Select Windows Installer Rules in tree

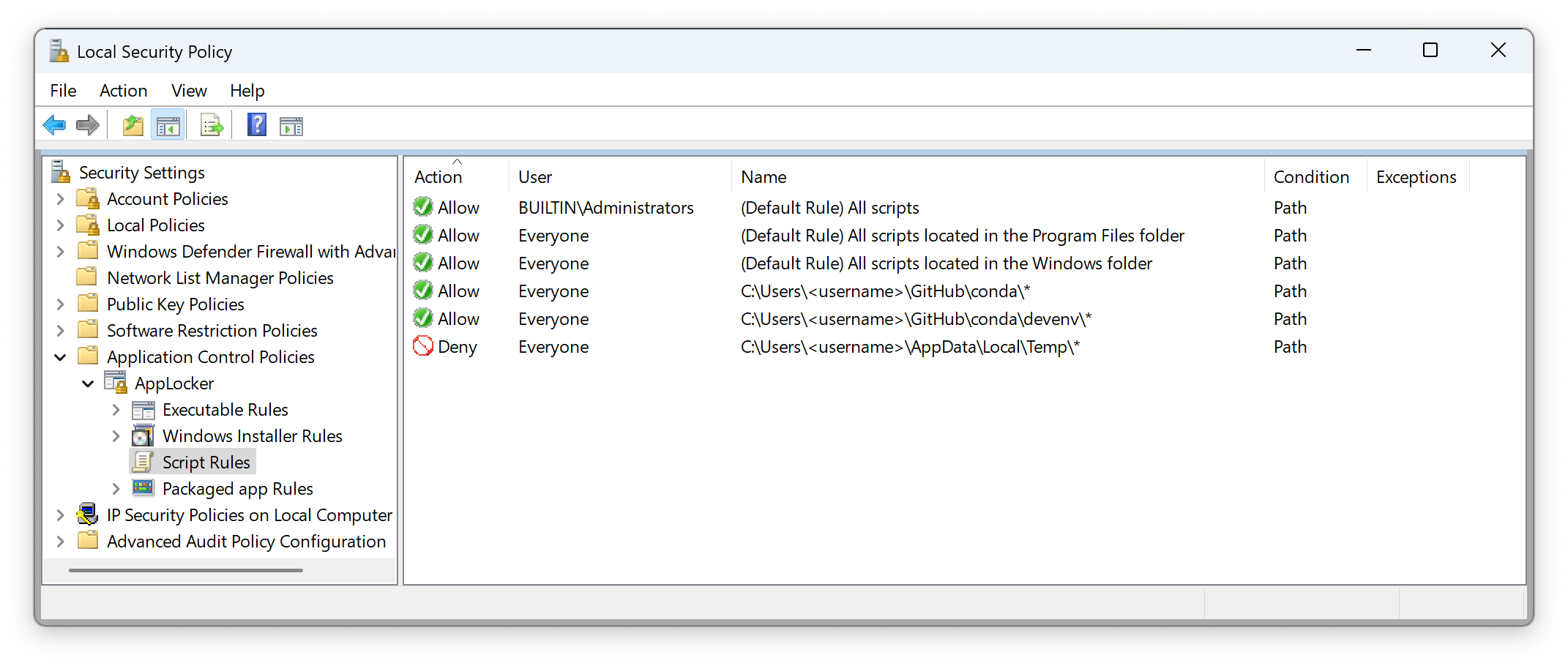pos(252,436)
